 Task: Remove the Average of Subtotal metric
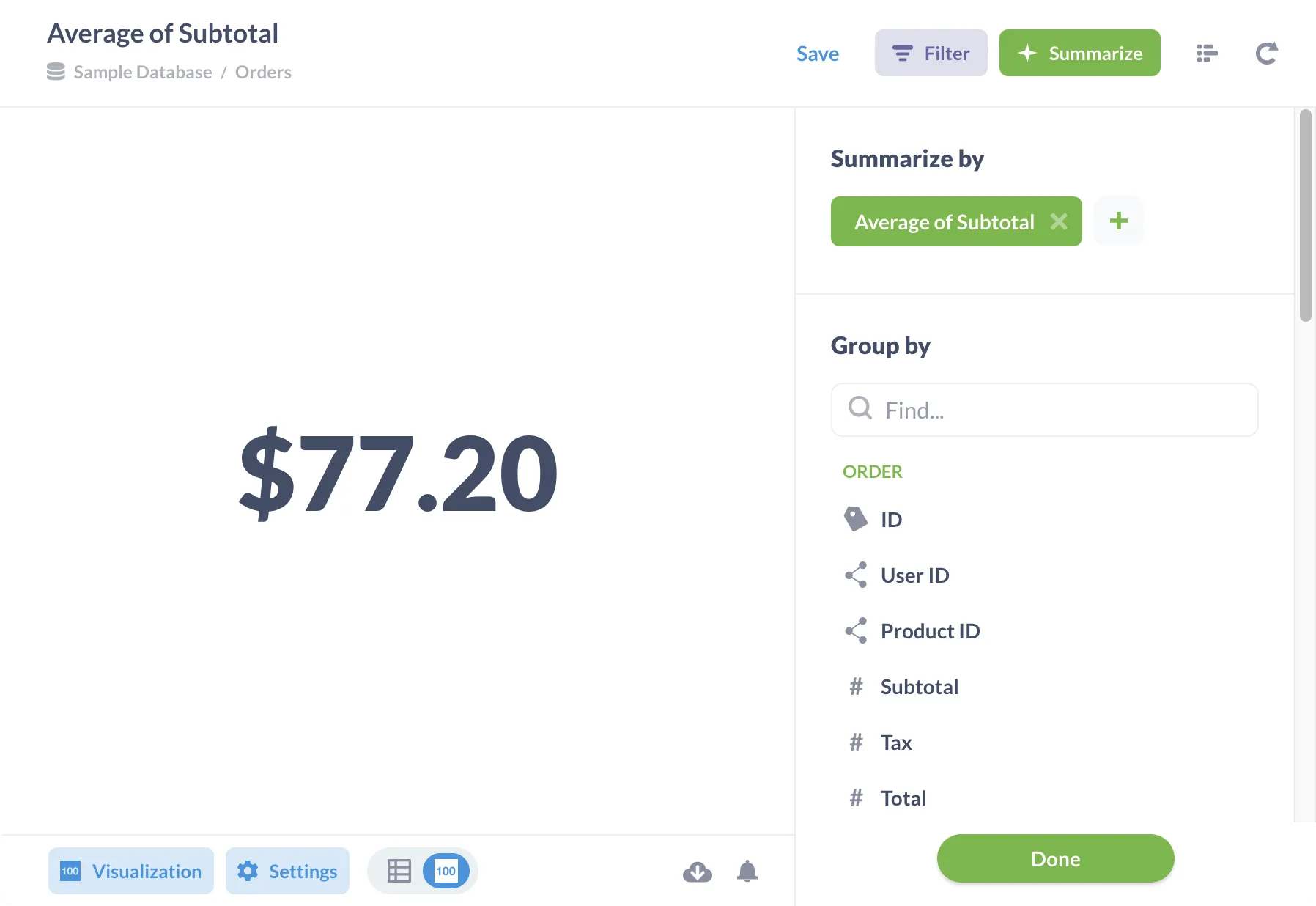1059,221
